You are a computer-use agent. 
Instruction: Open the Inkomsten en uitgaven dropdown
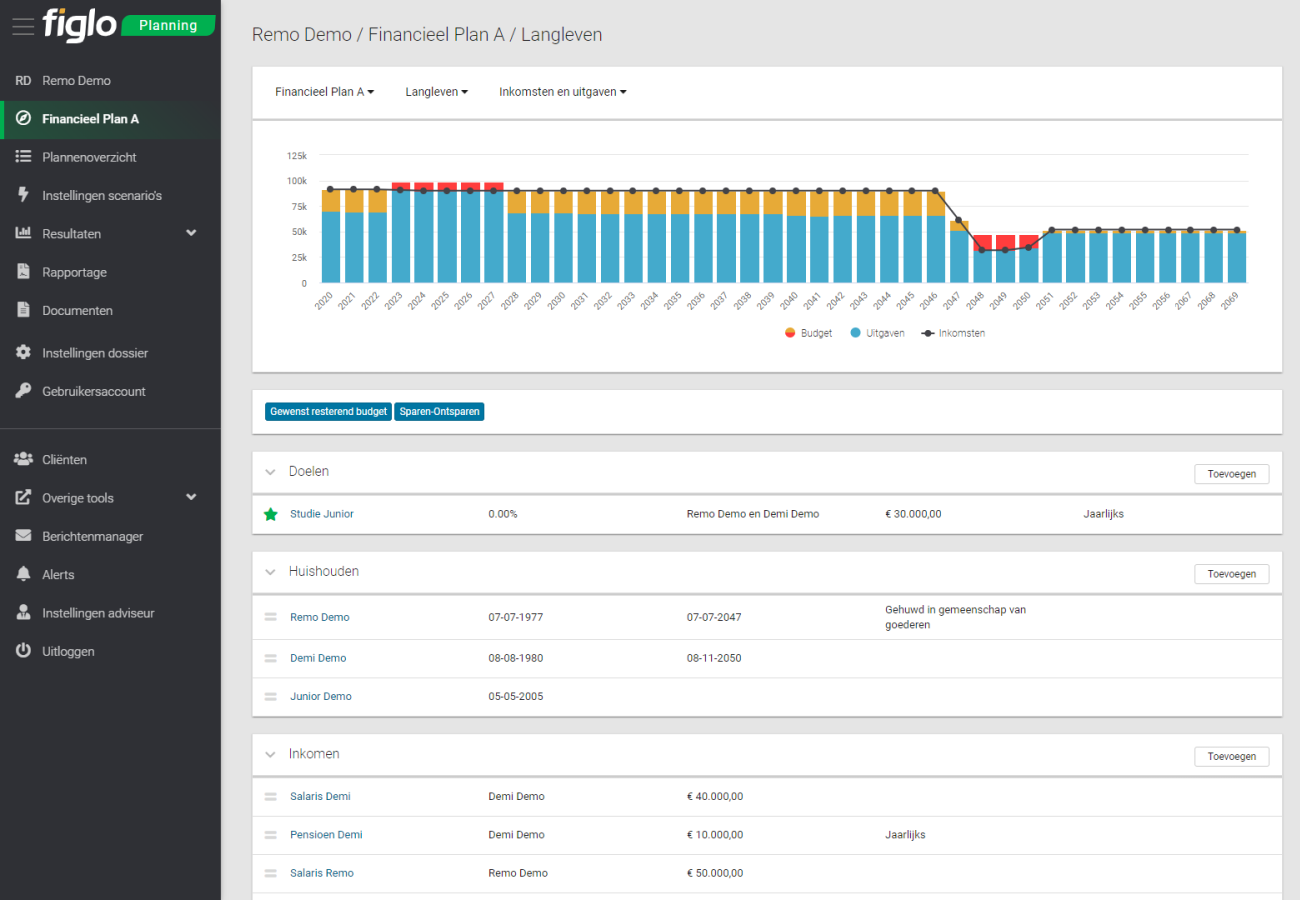click(562, 91)
